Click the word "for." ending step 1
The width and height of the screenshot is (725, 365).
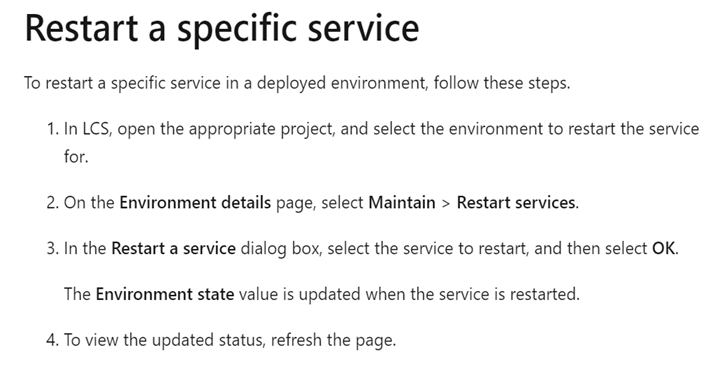coord(76,156)
